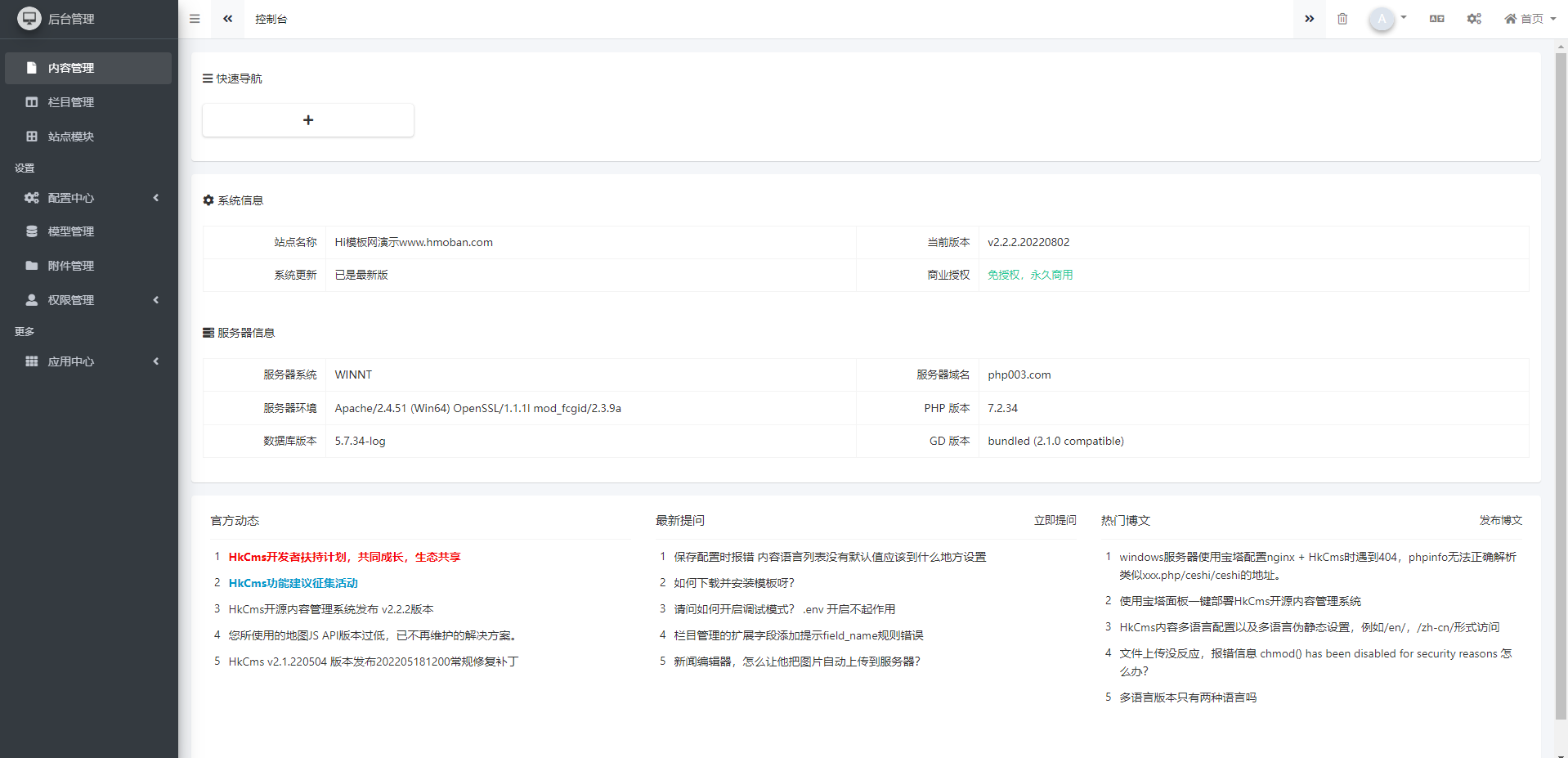Open the user avatar dropdown menu
The image size is (1568, 758).
pyautogui.click(x=1387, y=19)
